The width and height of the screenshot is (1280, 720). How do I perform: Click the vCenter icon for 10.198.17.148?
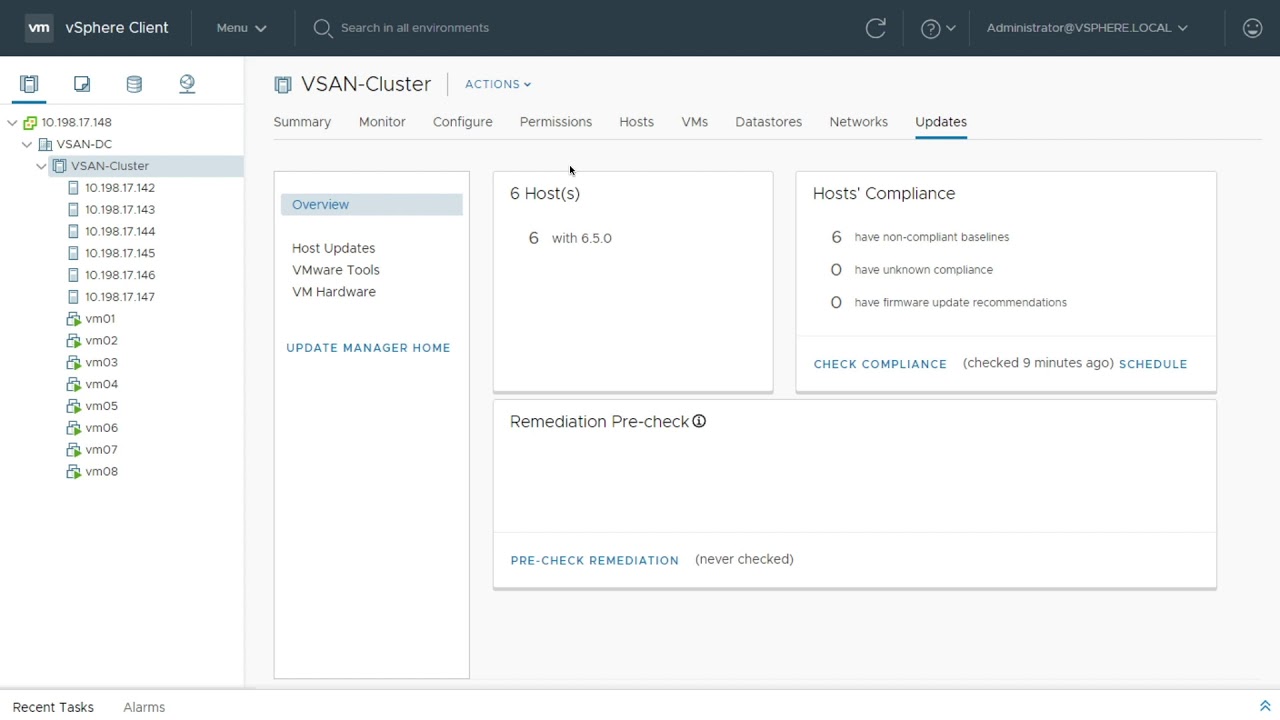[30, 122]
